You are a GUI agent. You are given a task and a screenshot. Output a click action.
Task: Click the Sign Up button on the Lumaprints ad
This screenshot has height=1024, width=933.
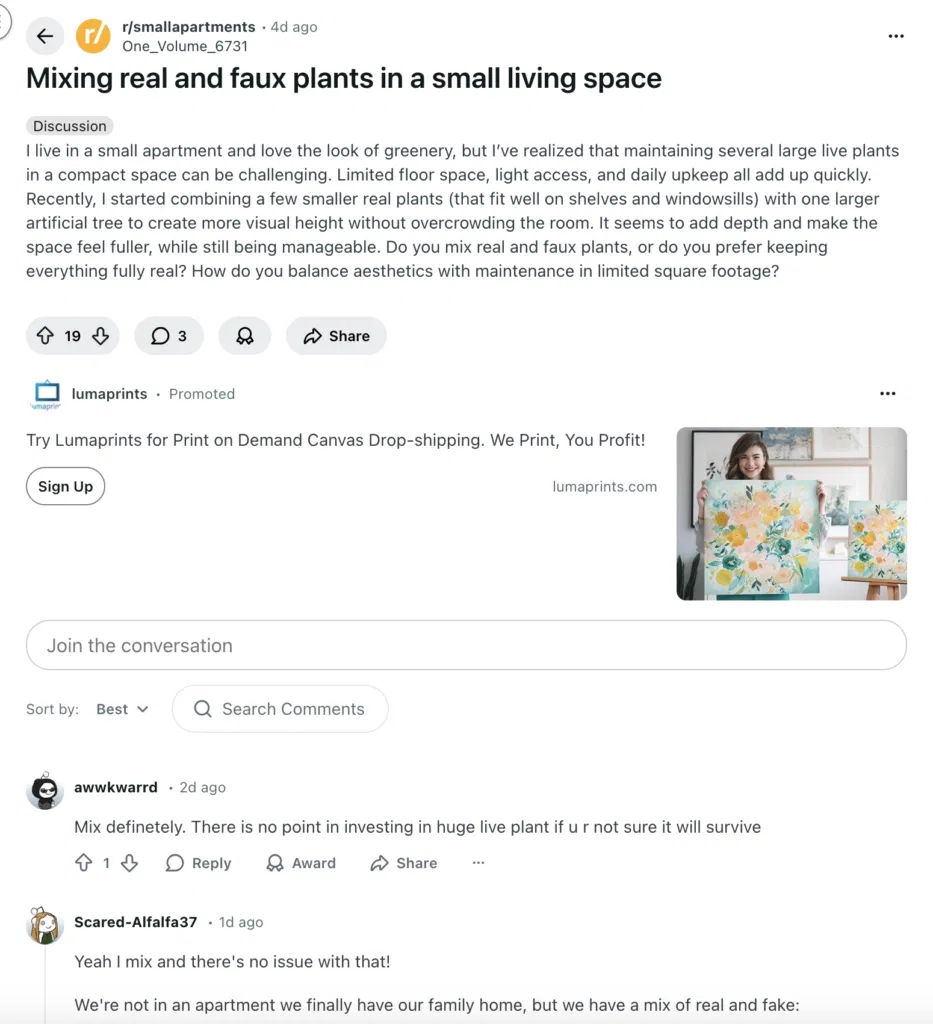pos(65,486)
